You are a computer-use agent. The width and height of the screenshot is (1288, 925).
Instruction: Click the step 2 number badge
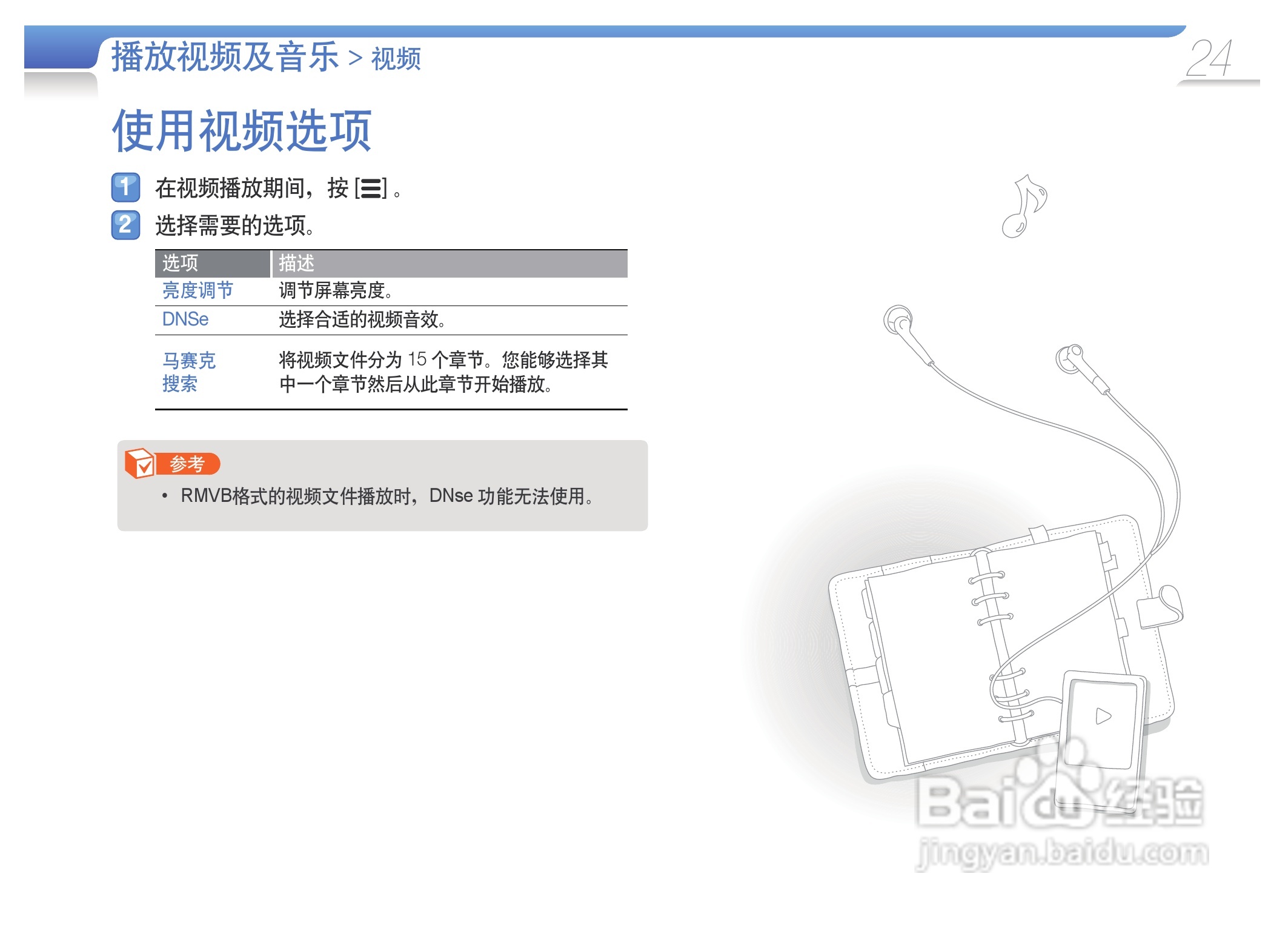point(125,225)
